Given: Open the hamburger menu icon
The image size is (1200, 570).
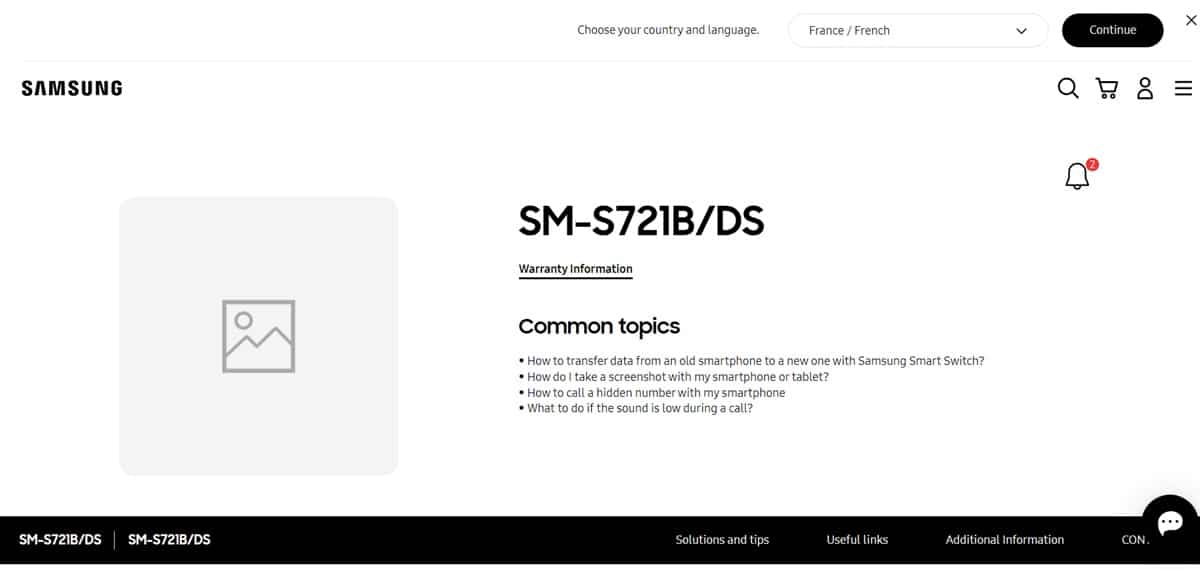Looking at the screenshot, I should (1183, 88).
